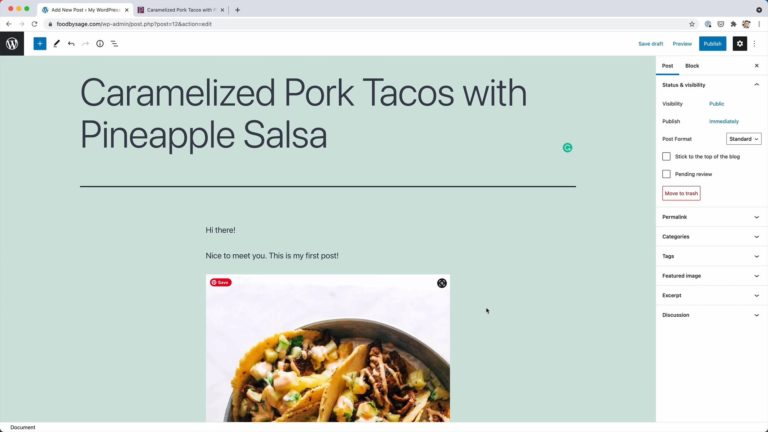
Task: Click the 'Hi there!' paragraph
Action: click(220, 230)
